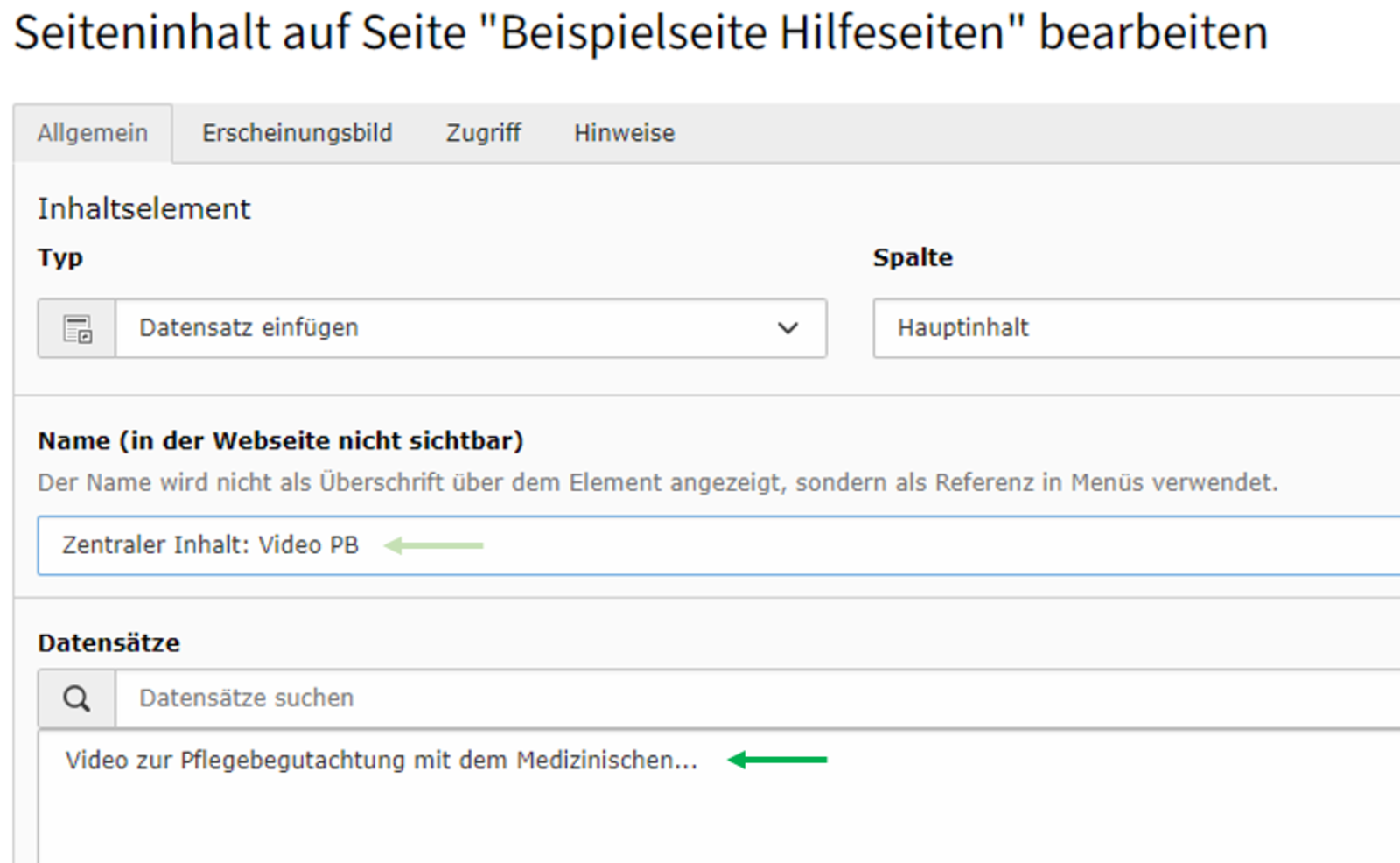1400x863 pixels.
Task: Focus the 'Datensätze suchen' search field
Action: tap(758, 698)
